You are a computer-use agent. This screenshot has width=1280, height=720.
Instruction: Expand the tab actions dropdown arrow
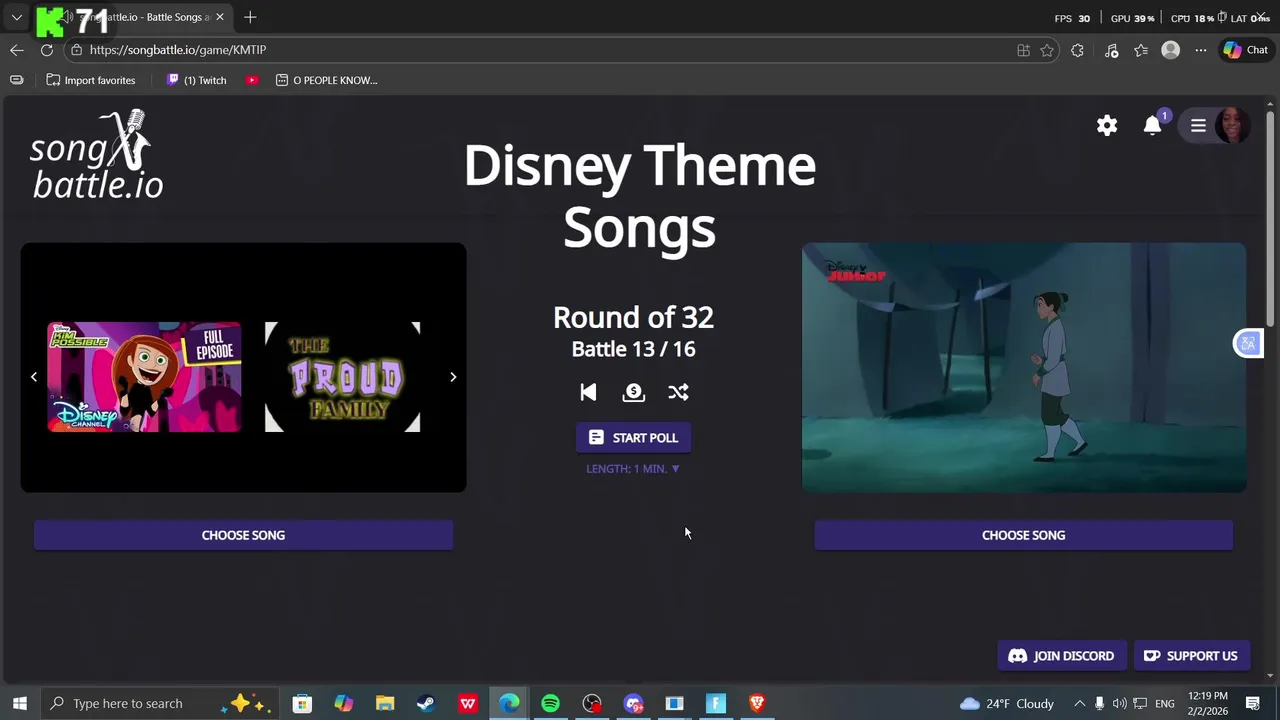[17, 17]
